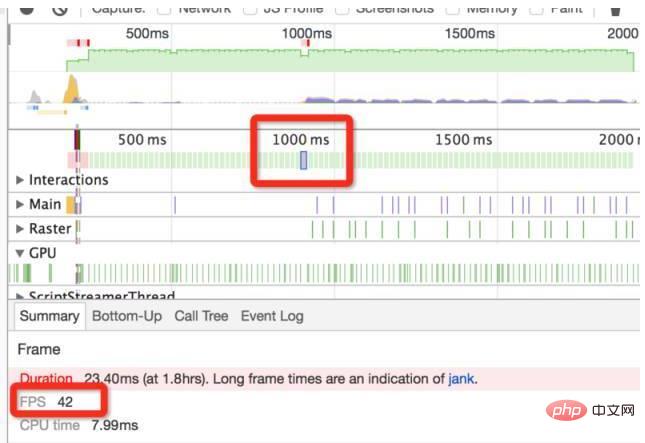Click the 500ms label in the overview
Viewport: 645px width, 443px height.
pos(147,33)
